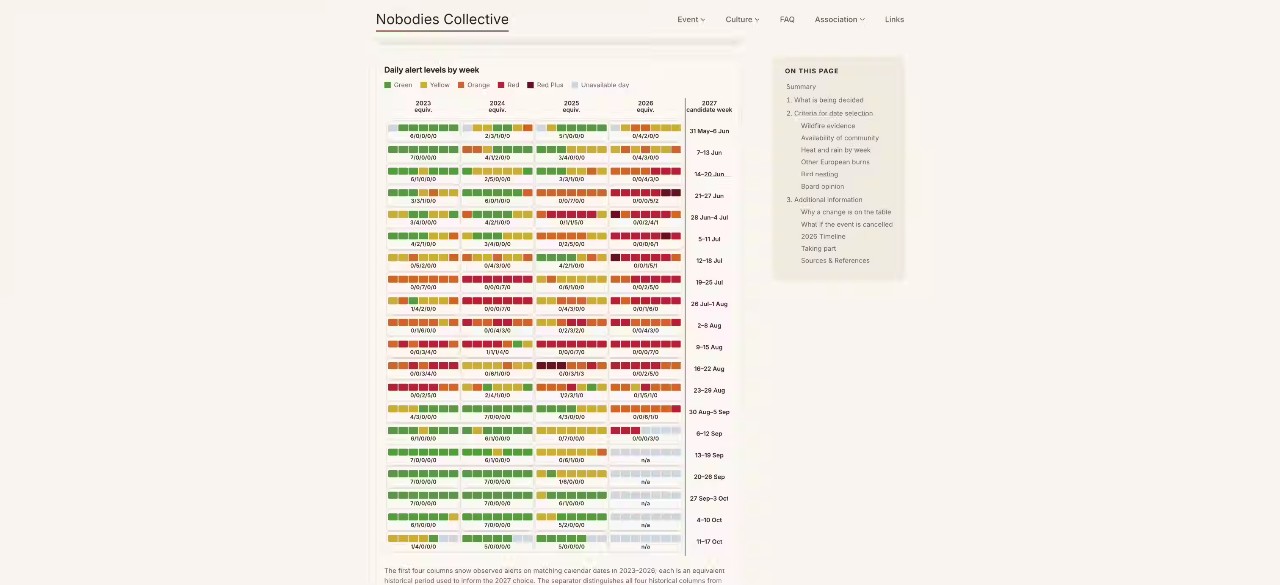
Task: Select the '11–17 Oct' week label
Action: [x=709, y=541]
